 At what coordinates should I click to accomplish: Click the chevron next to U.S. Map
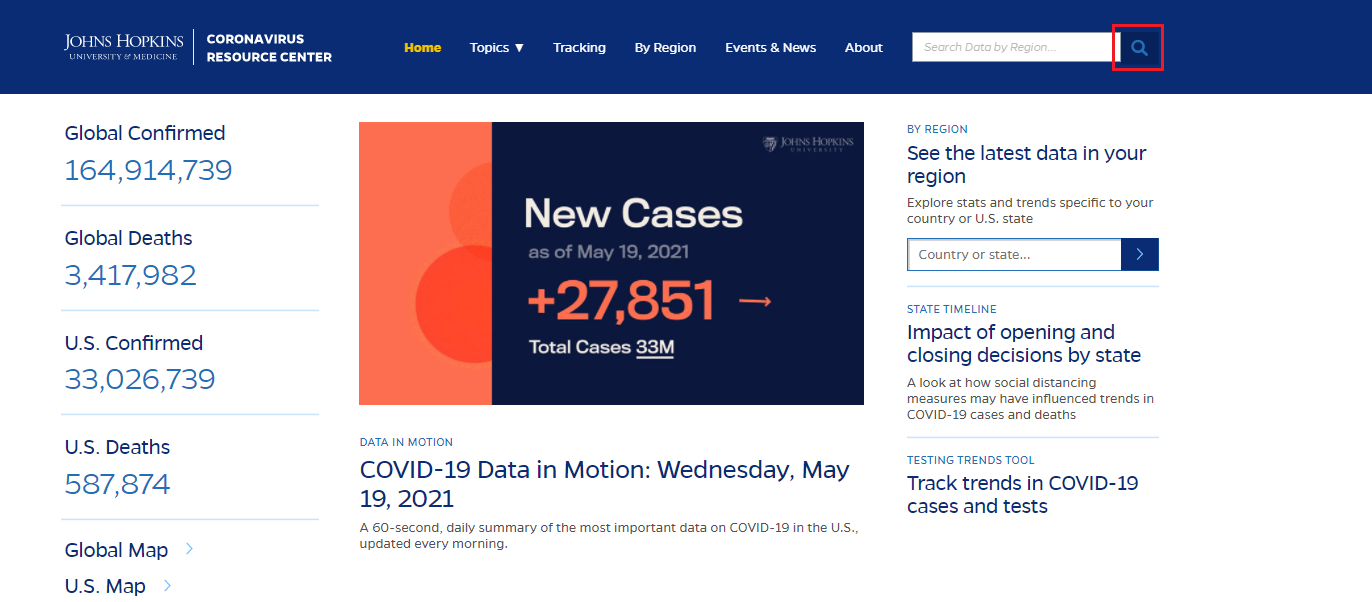(167, 585)
